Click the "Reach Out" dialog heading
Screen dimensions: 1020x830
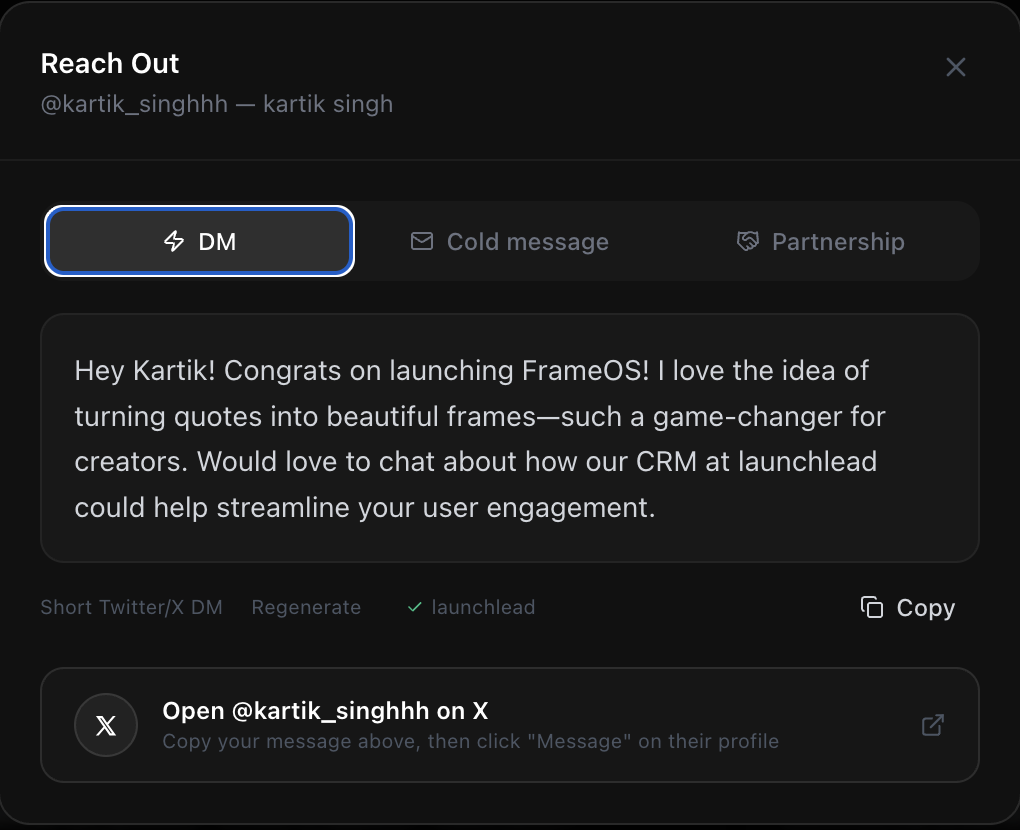pos(110,63)
